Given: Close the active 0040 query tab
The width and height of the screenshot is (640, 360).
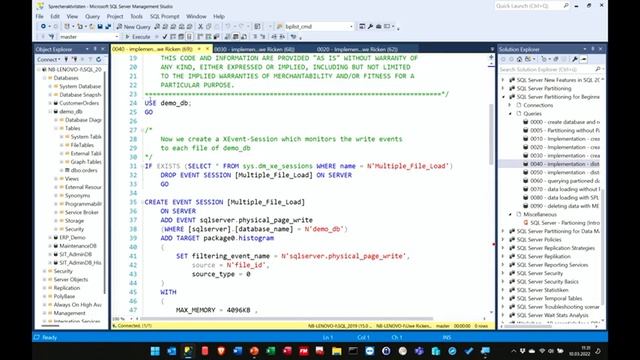Looking at the screenshot, I should click(207, 49).
